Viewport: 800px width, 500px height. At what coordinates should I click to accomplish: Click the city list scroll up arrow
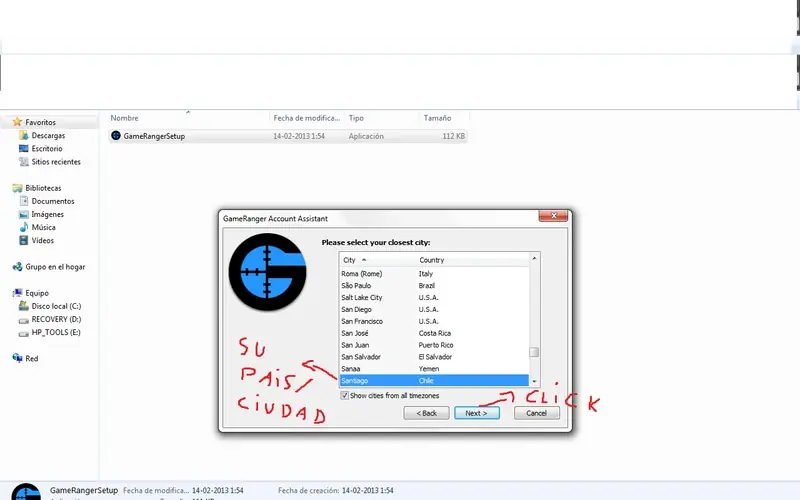pos(534,259)
